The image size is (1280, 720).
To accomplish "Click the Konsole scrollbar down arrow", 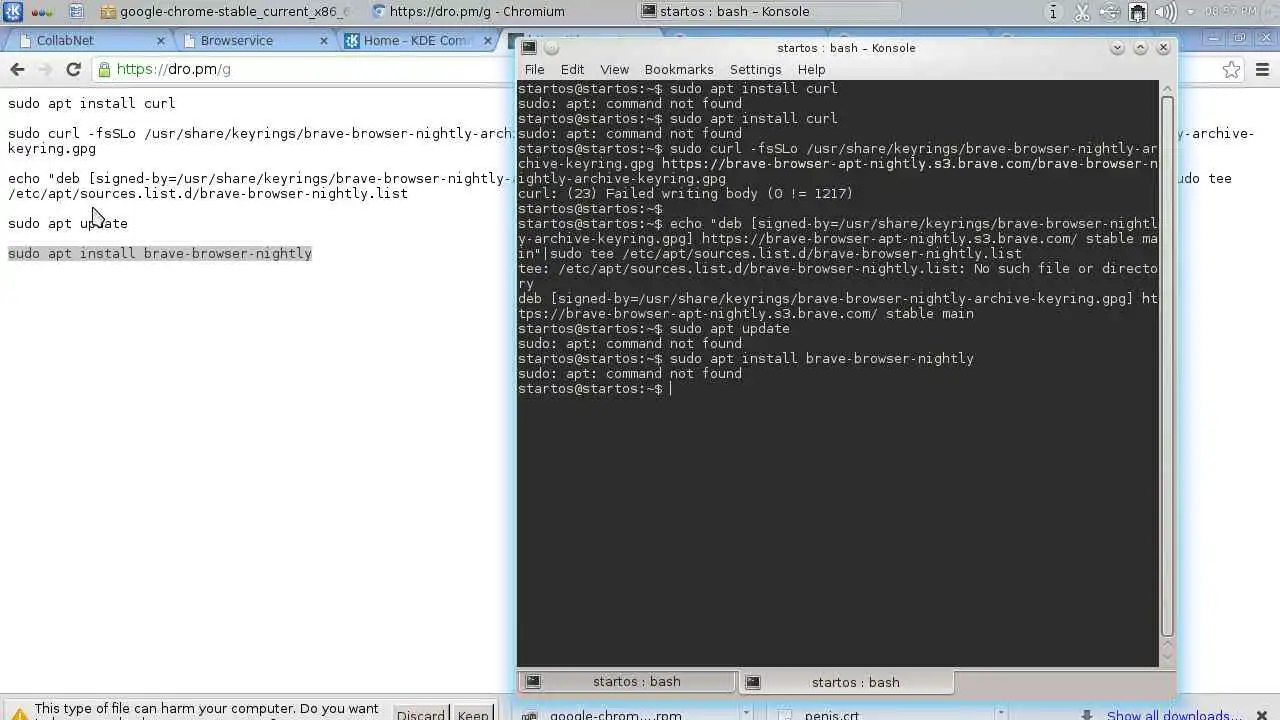I will pos(1167,657).
